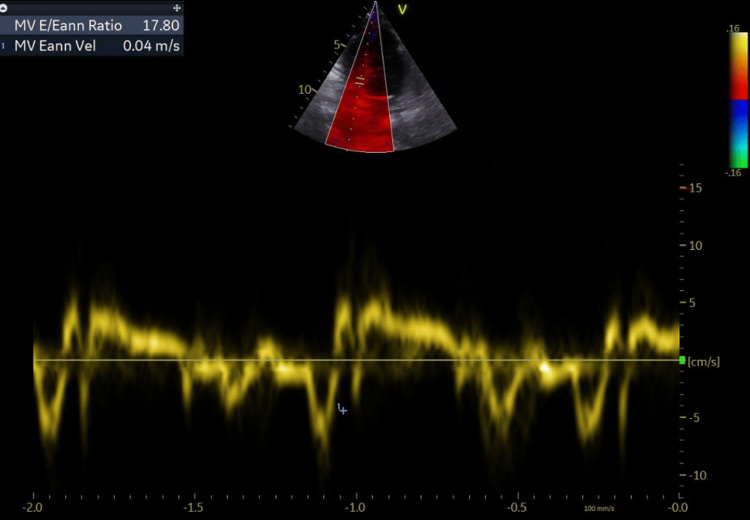
Task: Click the V probe orientation marker
Action: pyautogui.click(x=402, y=9)
